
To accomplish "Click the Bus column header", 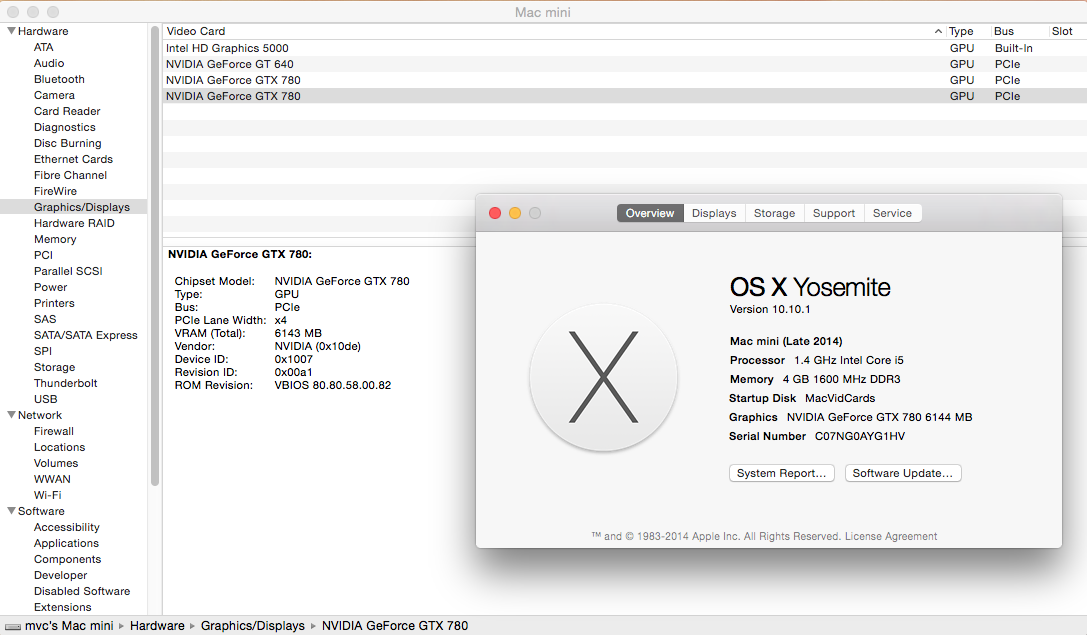I will [x=1003, y=31].
